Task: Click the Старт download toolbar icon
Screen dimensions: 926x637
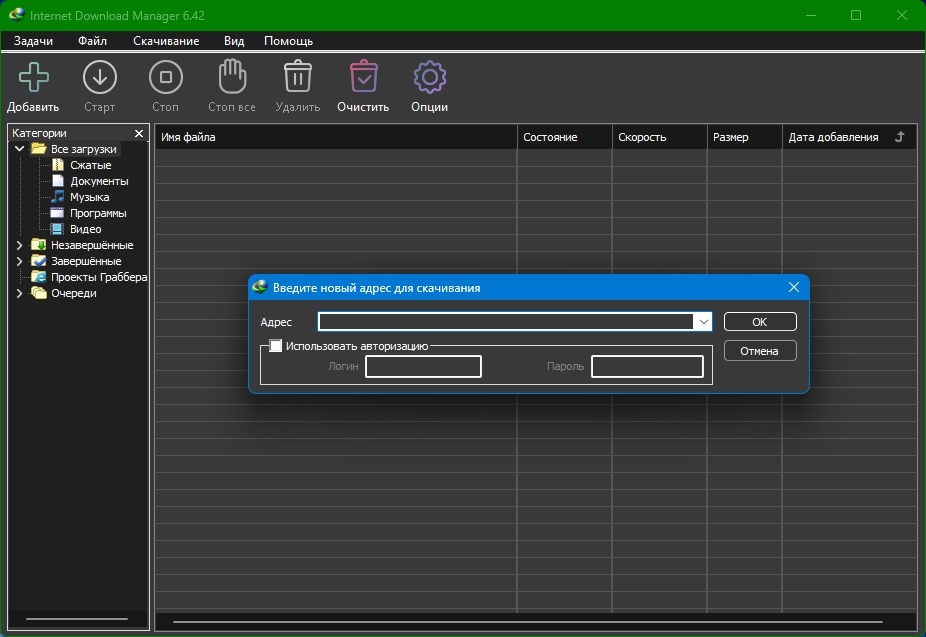Action: [100, 77]
